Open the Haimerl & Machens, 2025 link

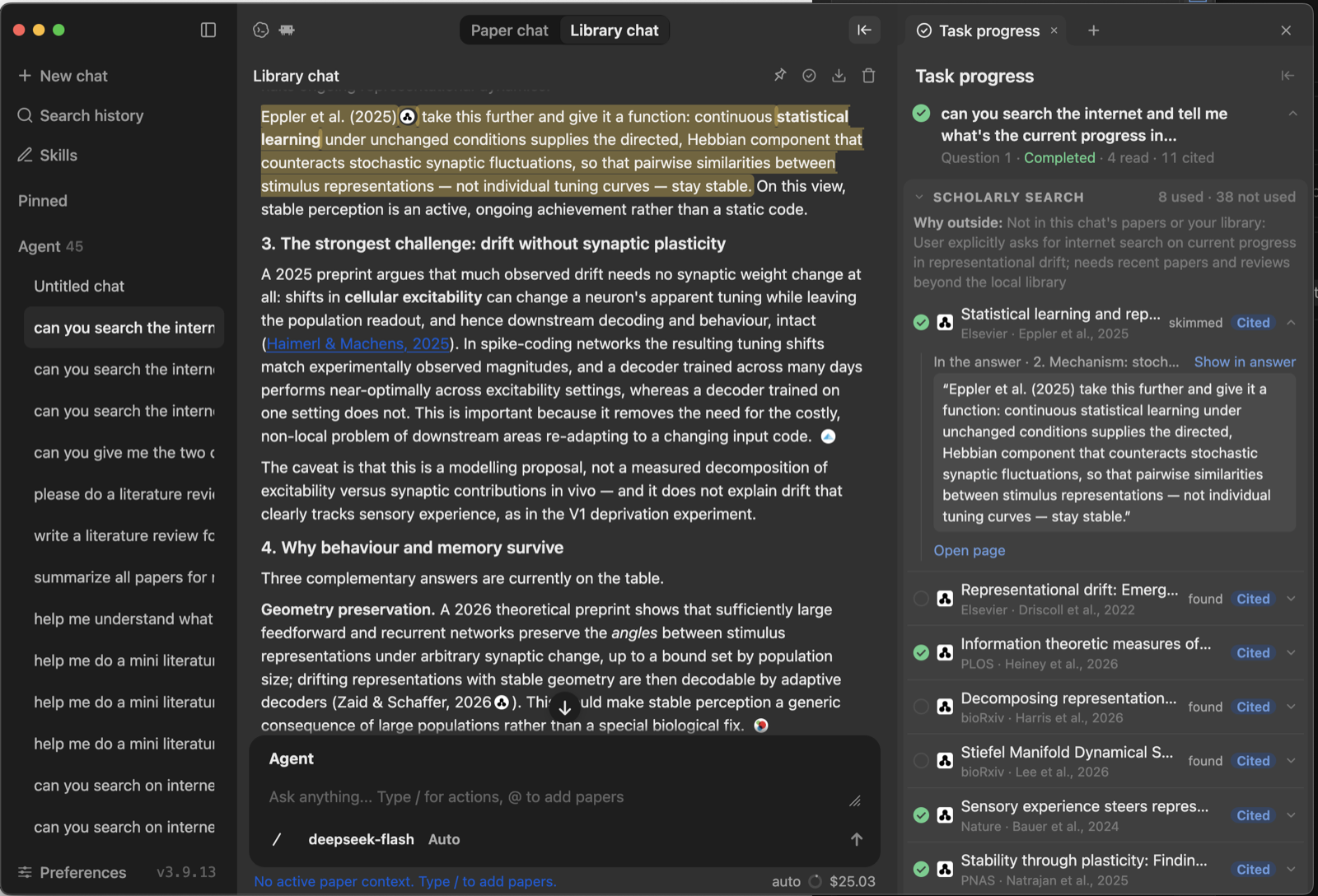pos(358,343)
